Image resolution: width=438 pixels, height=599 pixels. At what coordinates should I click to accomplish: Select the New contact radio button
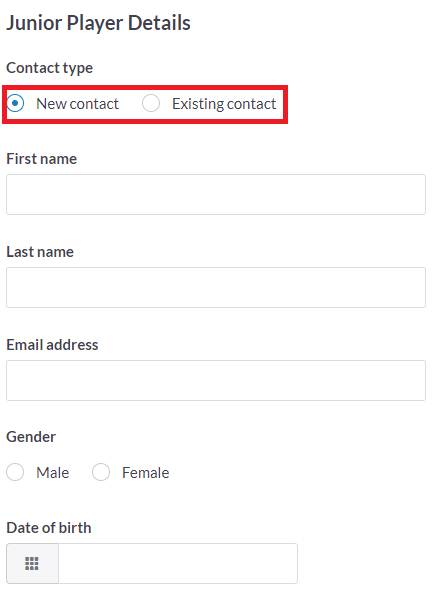(x=15, y=103)
